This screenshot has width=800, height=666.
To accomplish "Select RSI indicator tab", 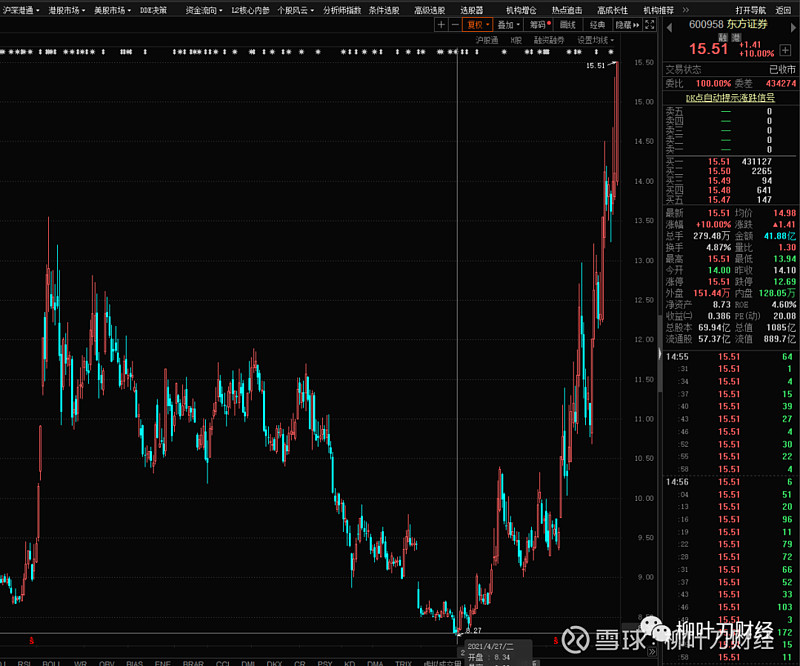I will pyautogui.click(x=24, y=663).
